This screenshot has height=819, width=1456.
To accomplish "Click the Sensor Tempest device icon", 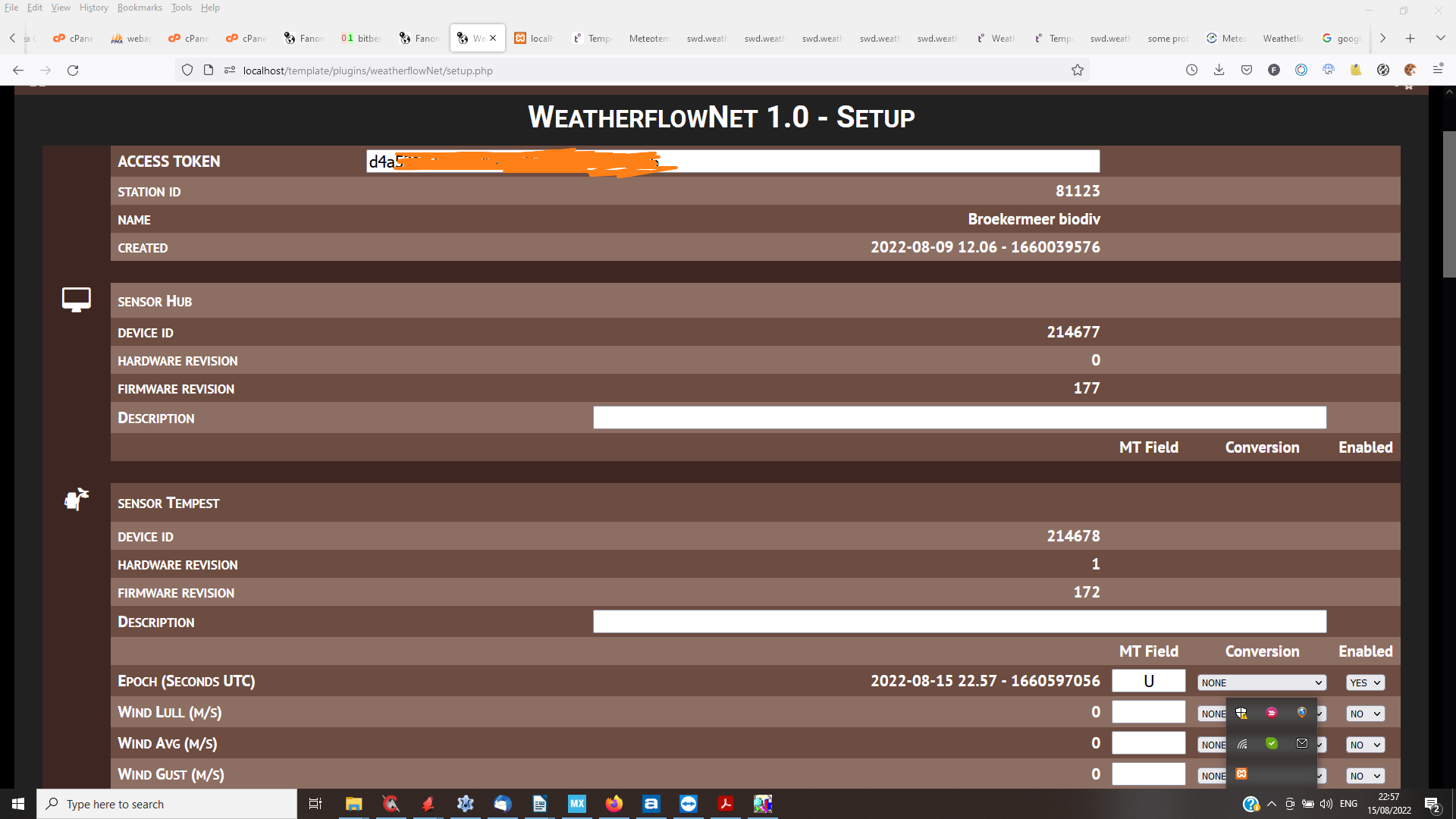I will (76, 499).
